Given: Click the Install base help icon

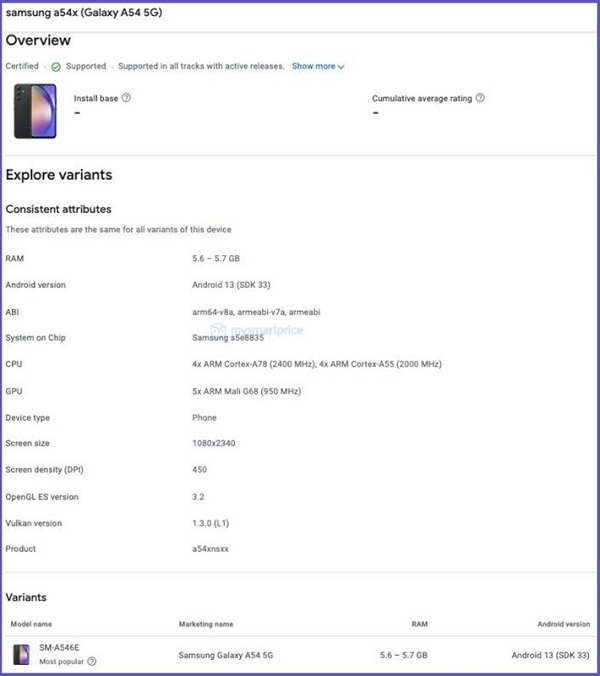Looking at the screenshot, I should [126, 98].
